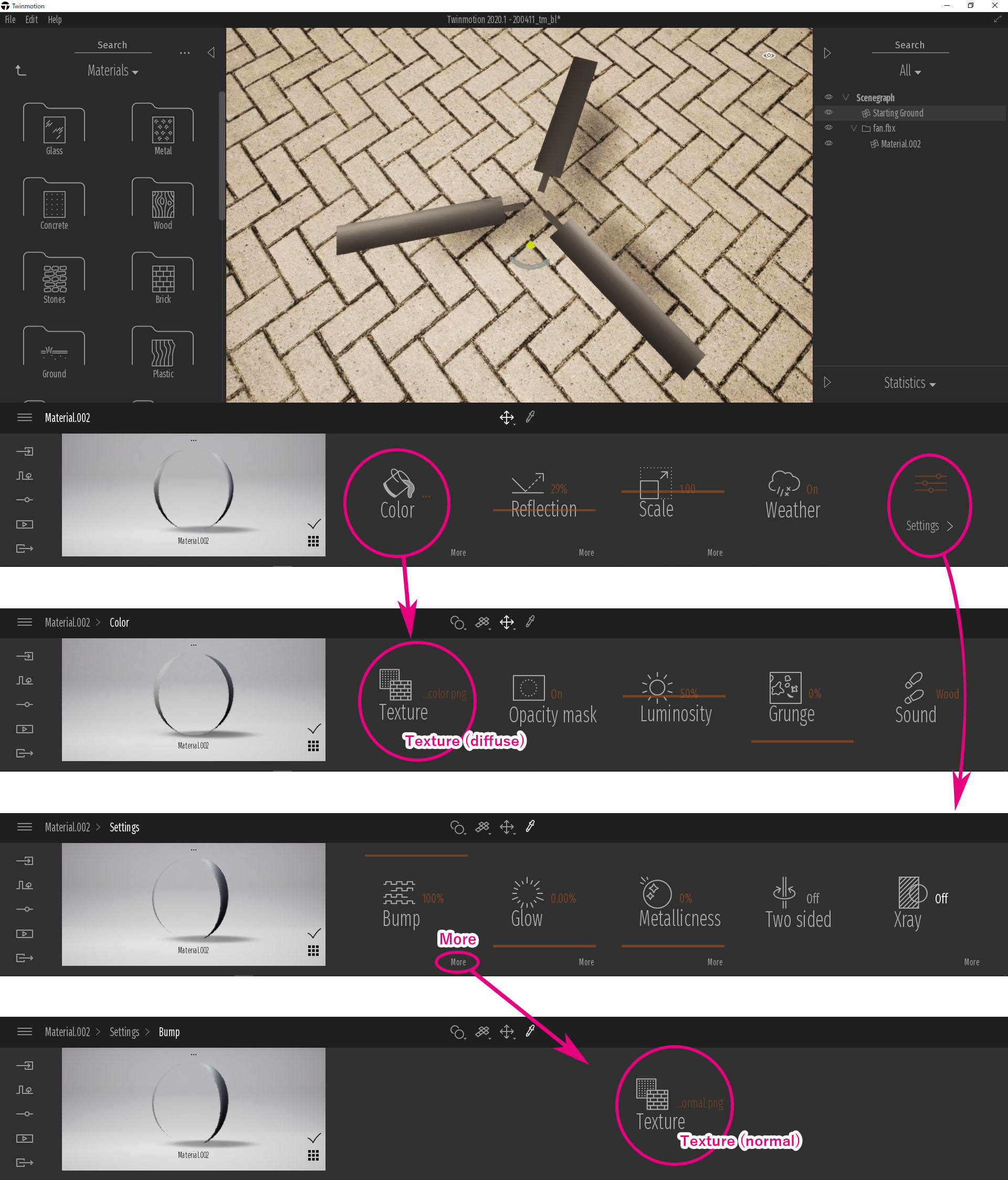Toggle visibility of the Scenegraph root
1008x1180 pixels.
click(828, 98)
